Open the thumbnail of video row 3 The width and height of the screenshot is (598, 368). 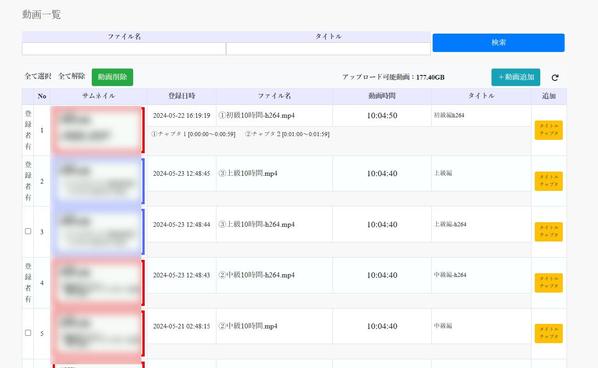pos(97,231)
